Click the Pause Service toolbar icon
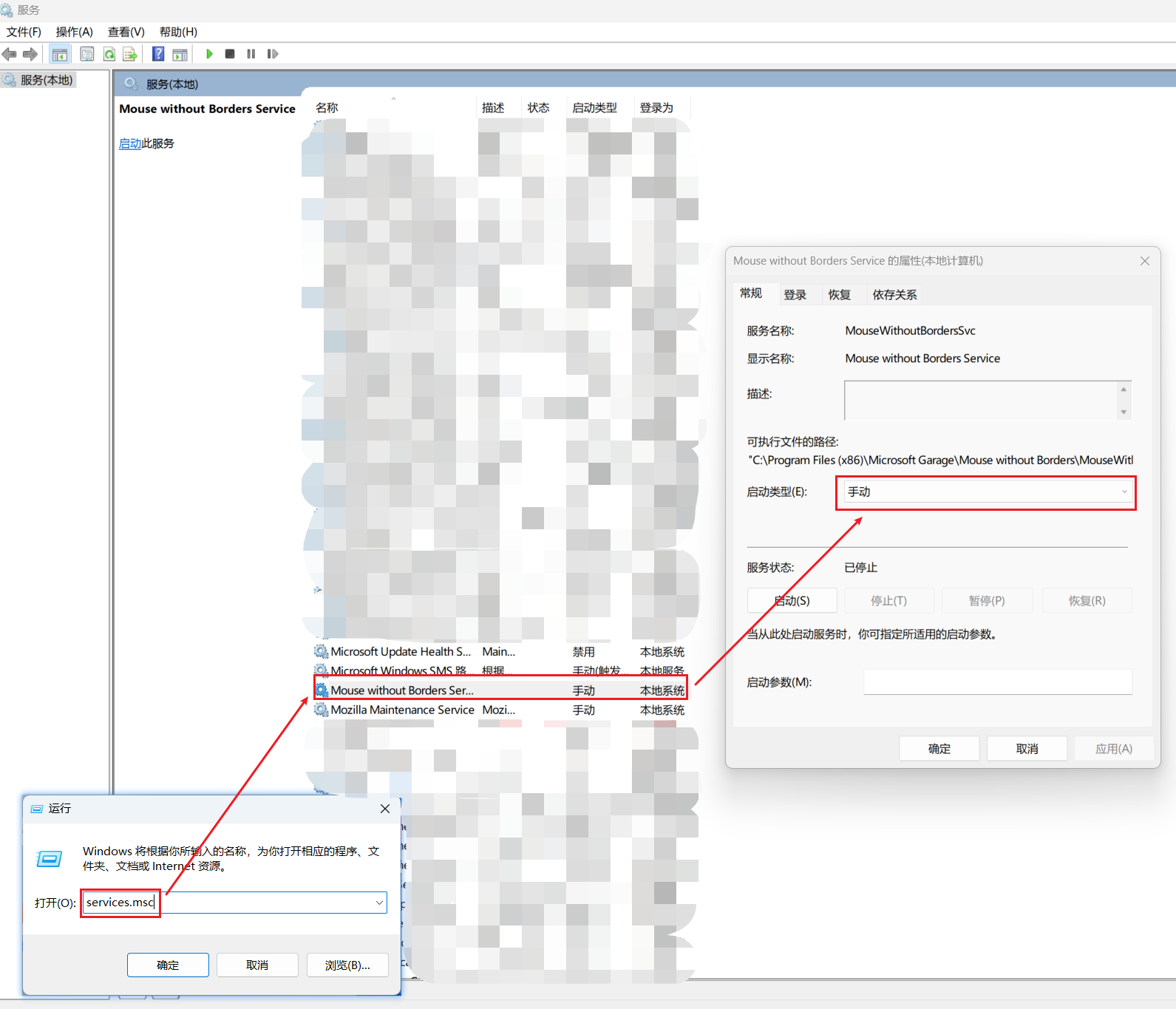 click(251, 54)
